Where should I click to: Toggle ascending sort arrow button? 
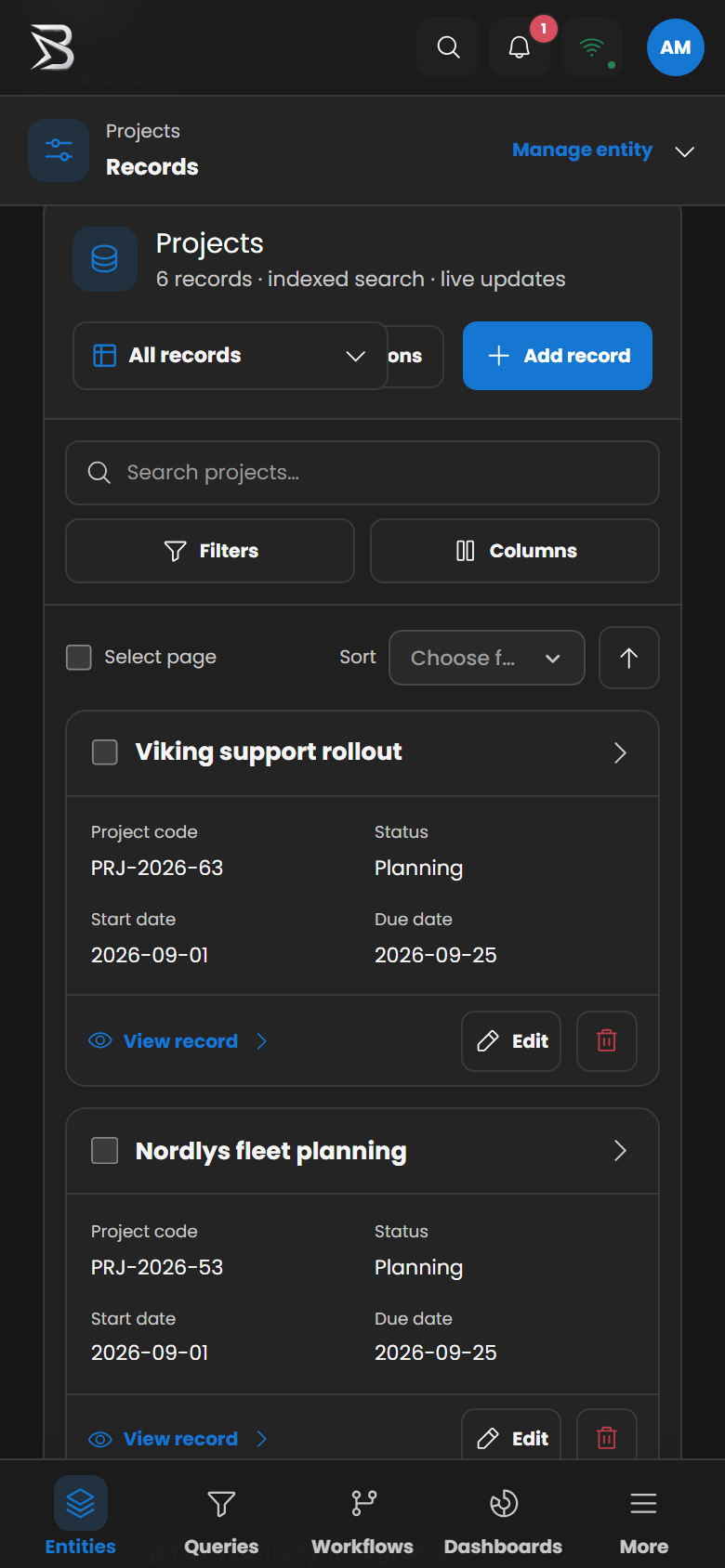point(629,658)
